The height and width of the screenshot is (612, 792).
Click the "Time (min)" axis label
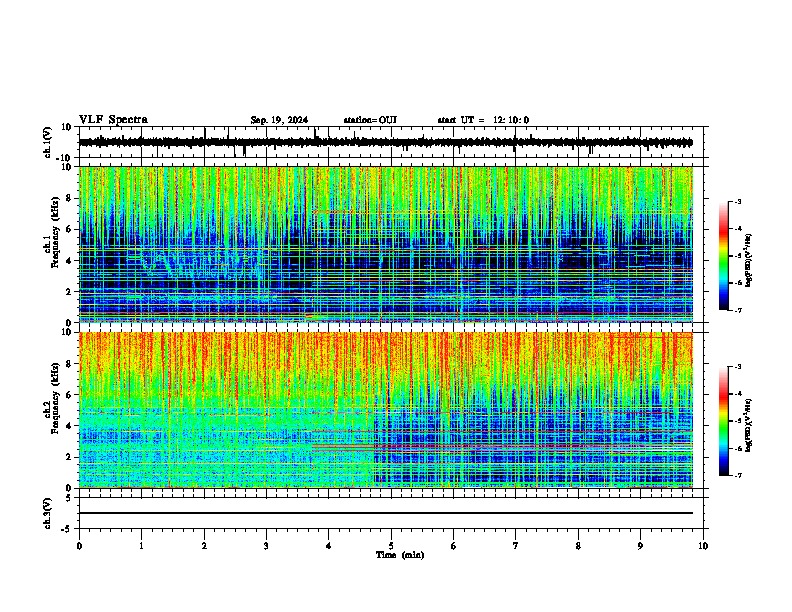400,555
